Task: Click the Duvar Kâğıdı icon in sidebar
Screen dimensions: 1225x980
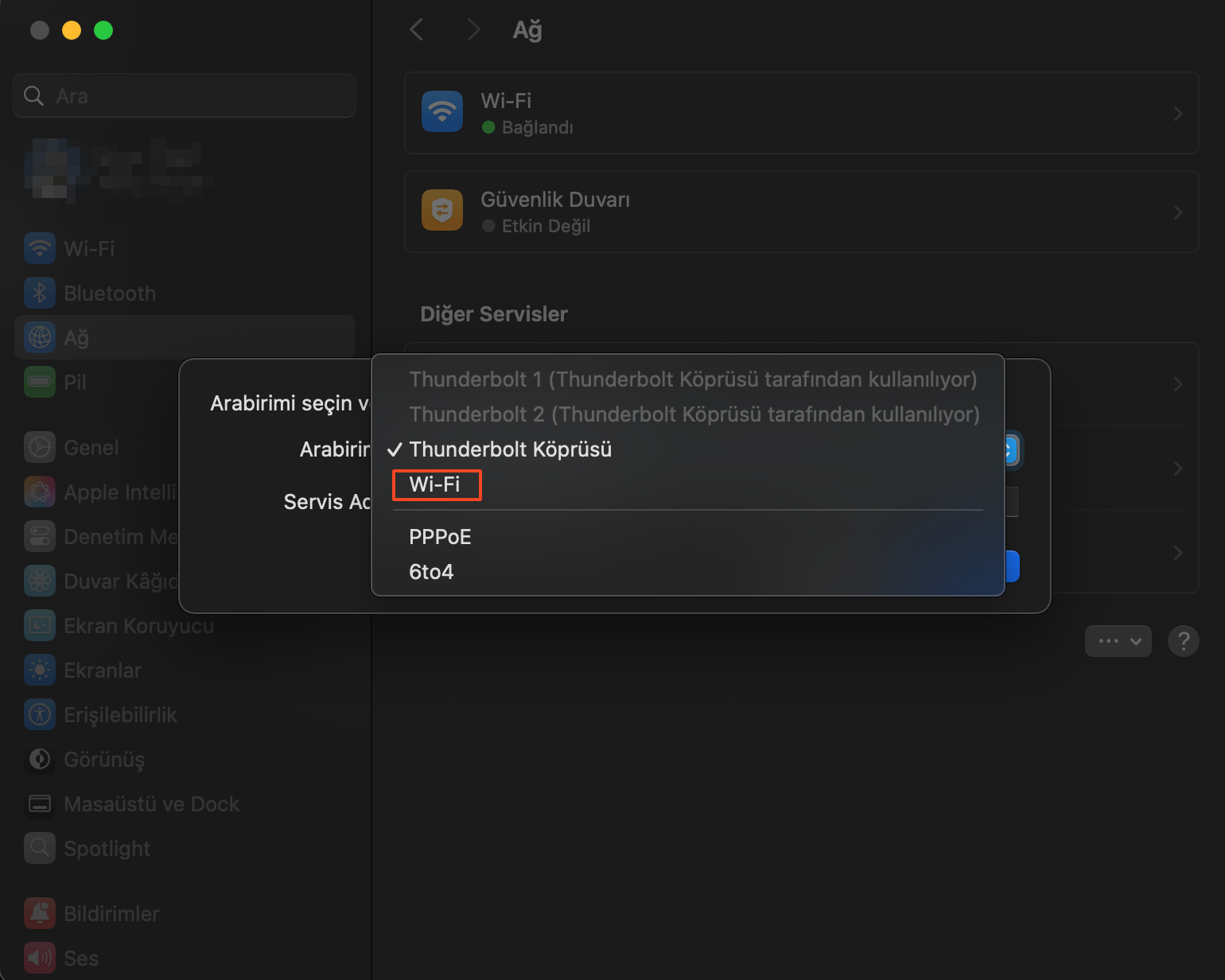Action: tap(40, 581)
